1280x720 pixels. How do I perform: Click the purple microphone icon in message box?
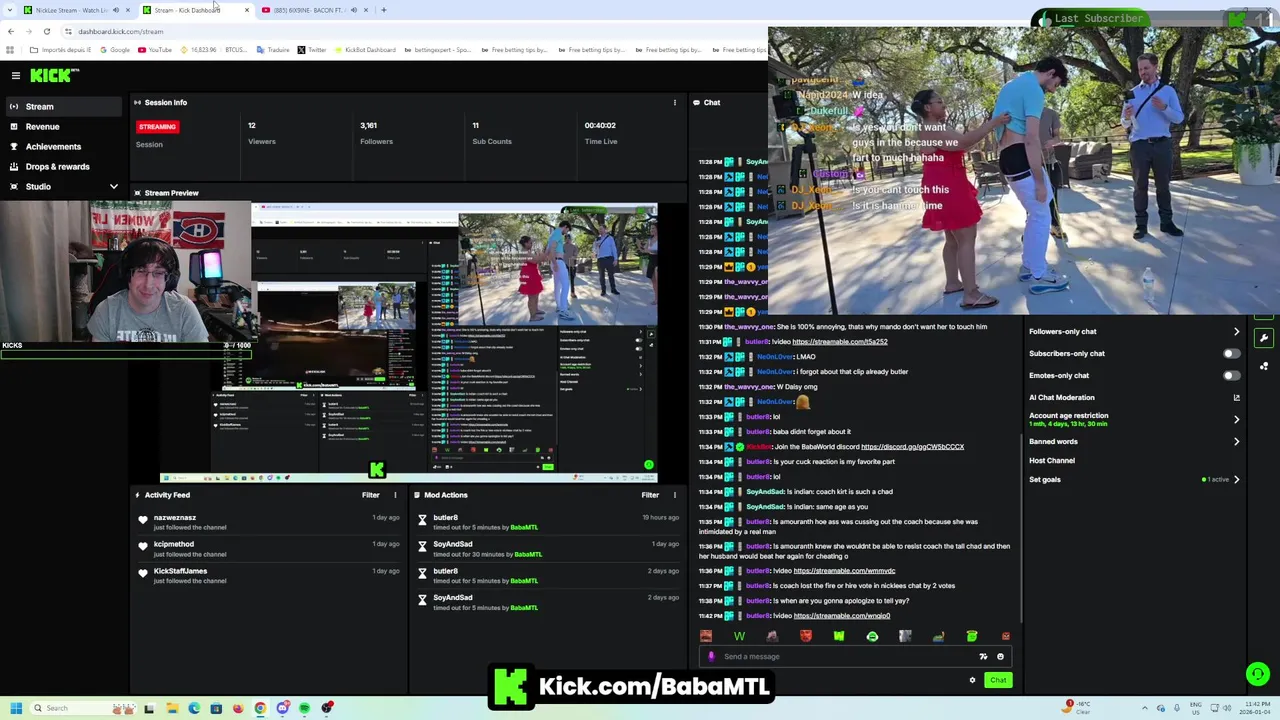[x=711, y=657]
